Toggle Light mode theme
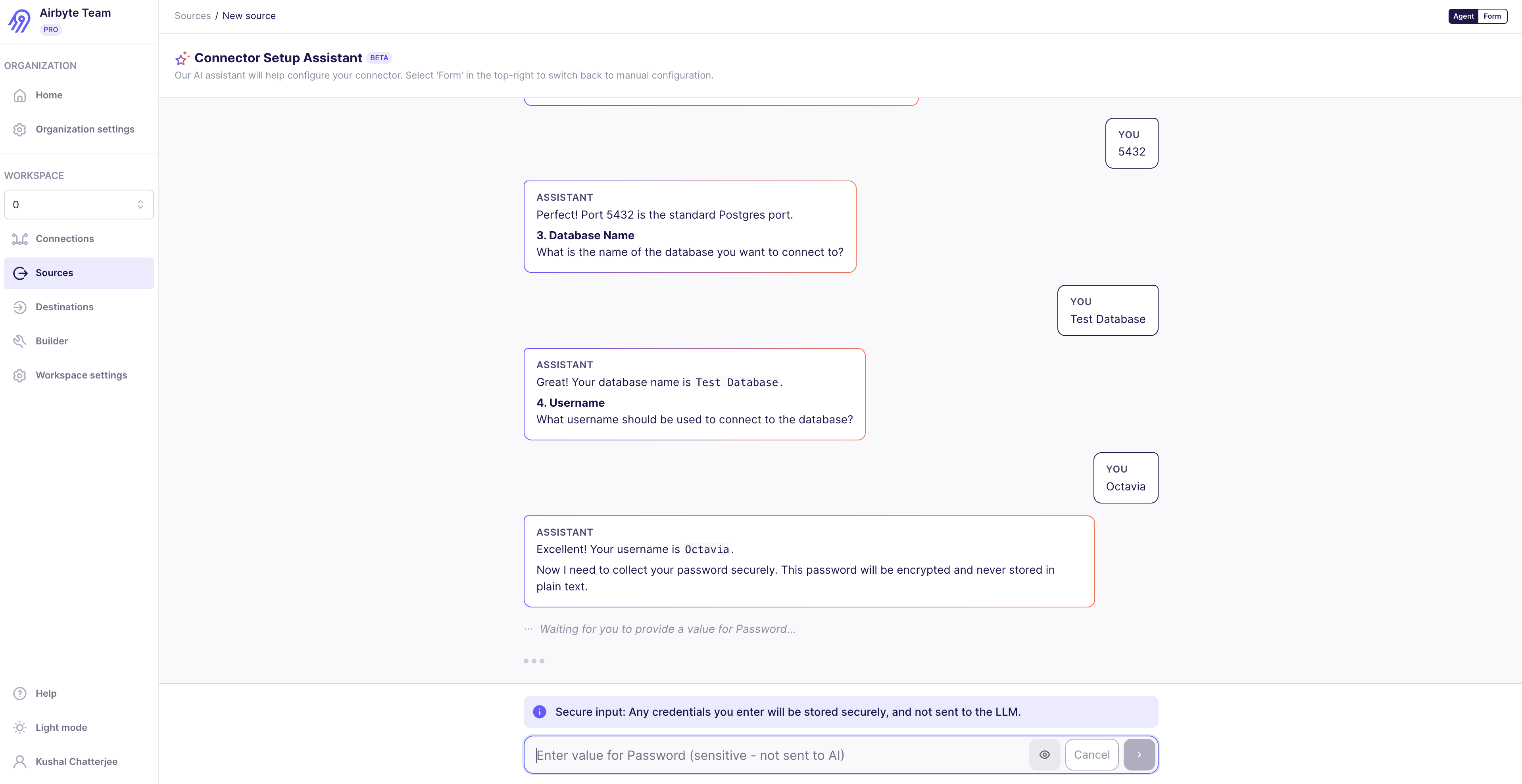Viewport: 1522px width, 784px height. pos(61,727)
